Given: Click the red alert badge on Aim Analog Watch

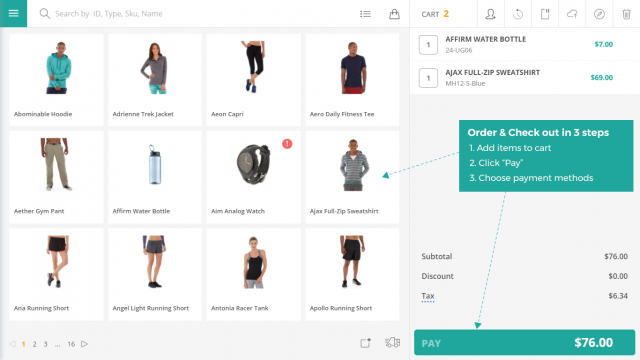Looking at the screenshot, I should point(287,144).
